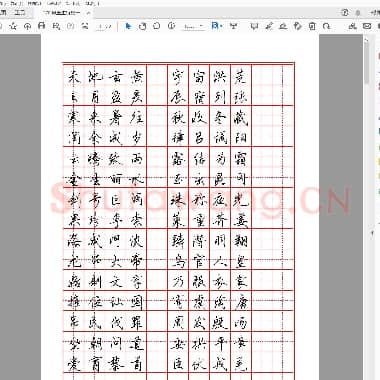The height and width of the screenshot is (380, 380).
Task: Select the open document tab
Action: [x=62, y=13]
